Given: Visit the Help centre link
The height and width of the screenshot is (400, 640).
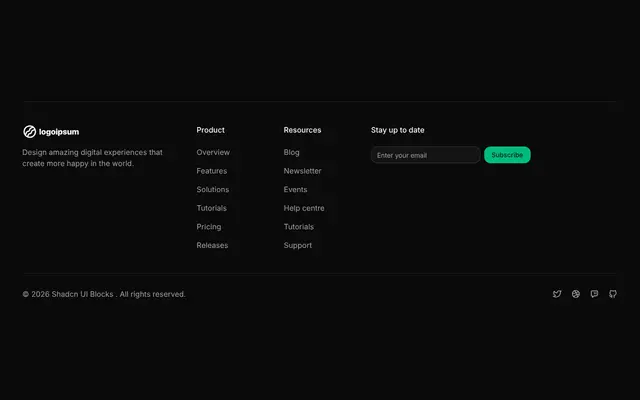Looking at the screenshot, I should pos(304,208).
